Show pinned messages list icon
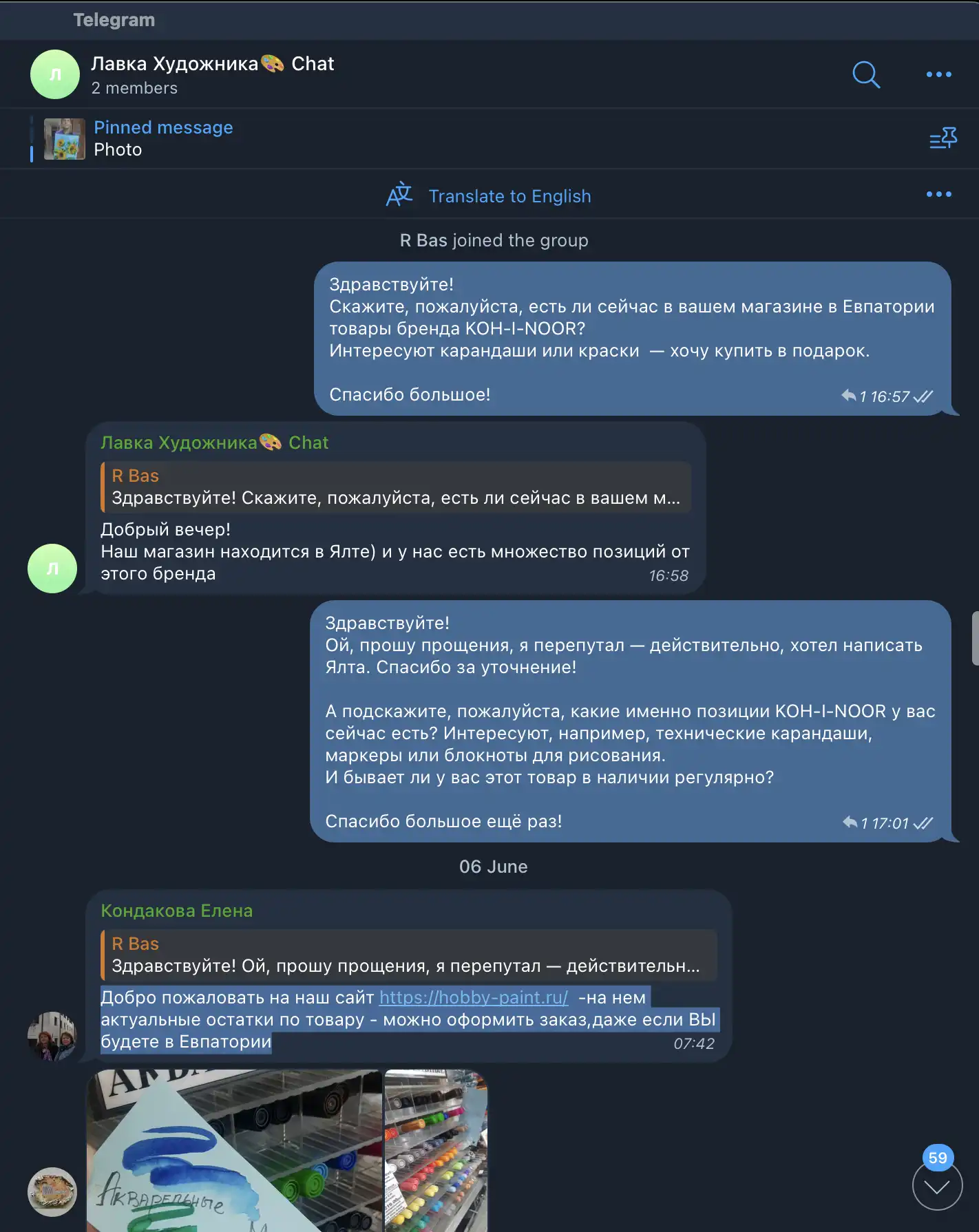The width and height of the screenshot is (979, 1232). [943, 138]
